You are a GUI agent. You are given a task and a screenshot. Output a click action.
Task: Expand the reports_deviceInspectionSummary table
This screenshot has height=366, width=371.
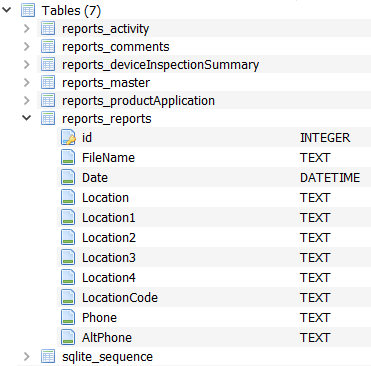[27, 65]
